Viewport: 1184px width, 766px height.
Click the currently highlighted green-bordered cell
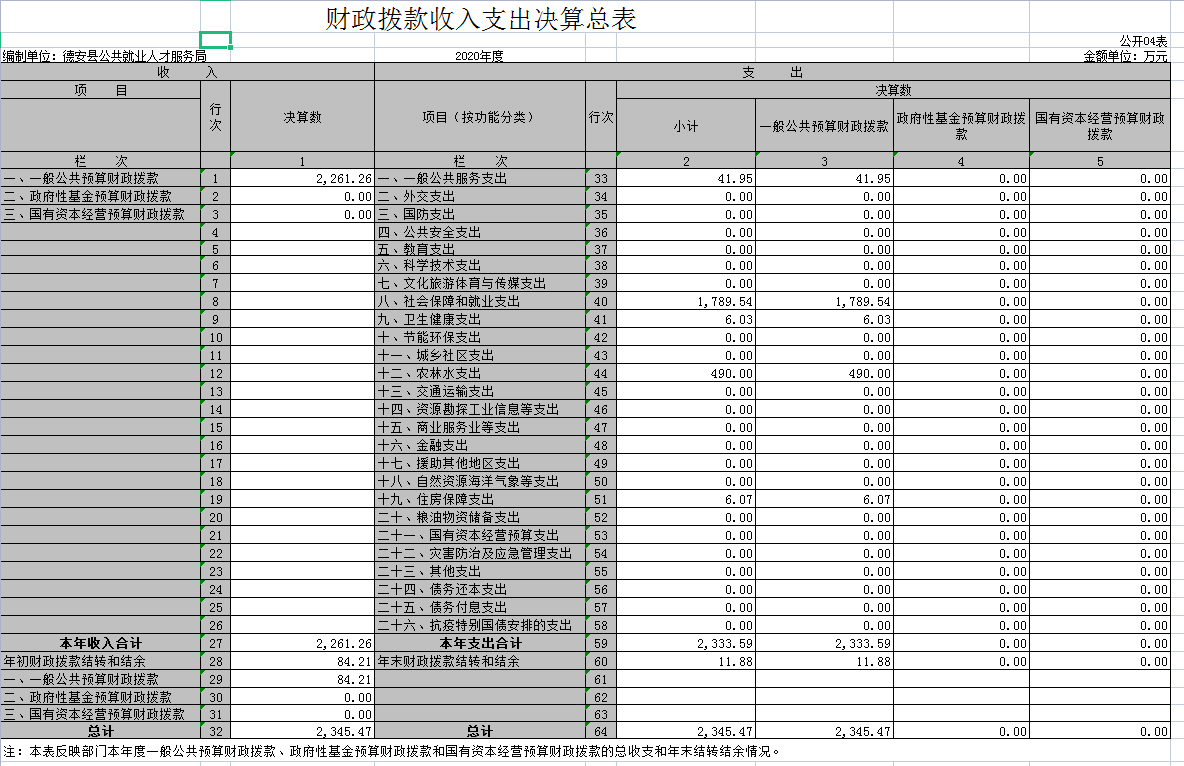(x=216, y=38)
